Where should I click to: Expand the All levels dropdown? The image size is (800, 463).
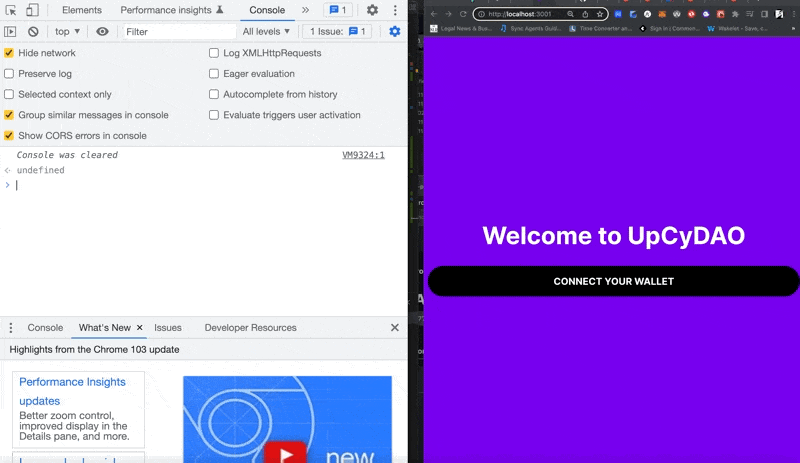(x=266, y=32)
